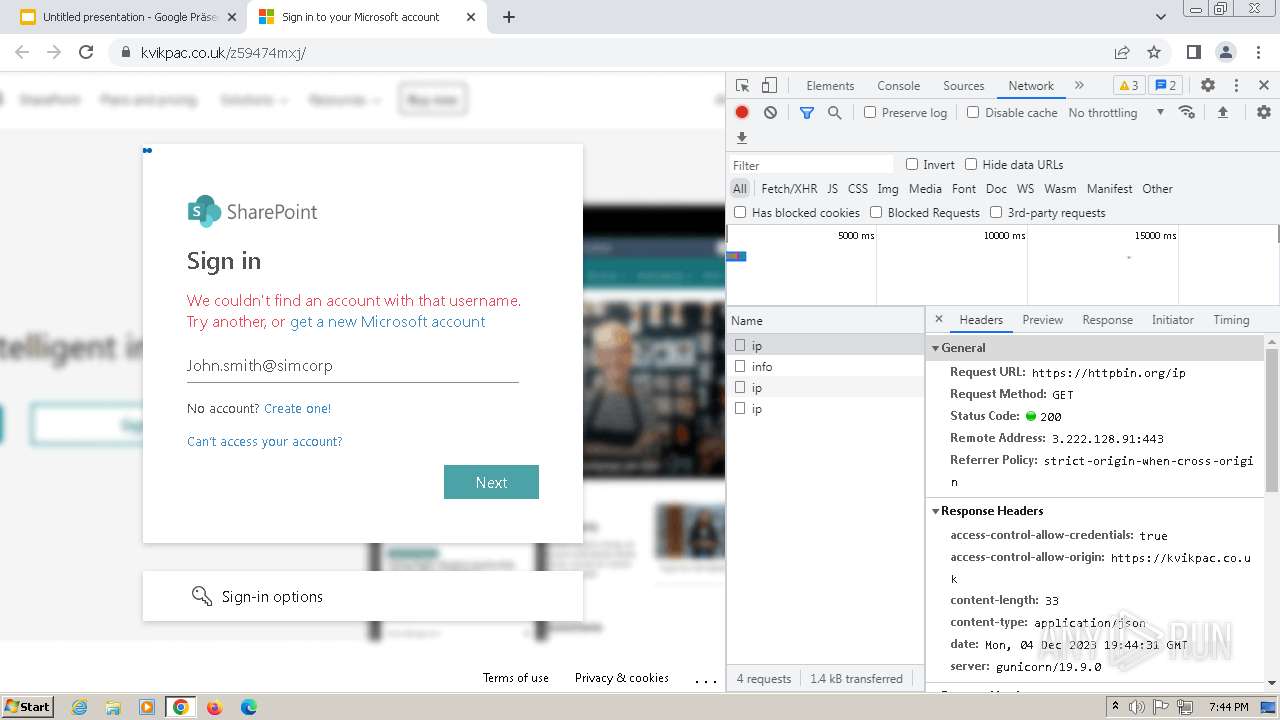
Task: Expand more DevTools panels chevron
Action: click(x=1079, y=86)
